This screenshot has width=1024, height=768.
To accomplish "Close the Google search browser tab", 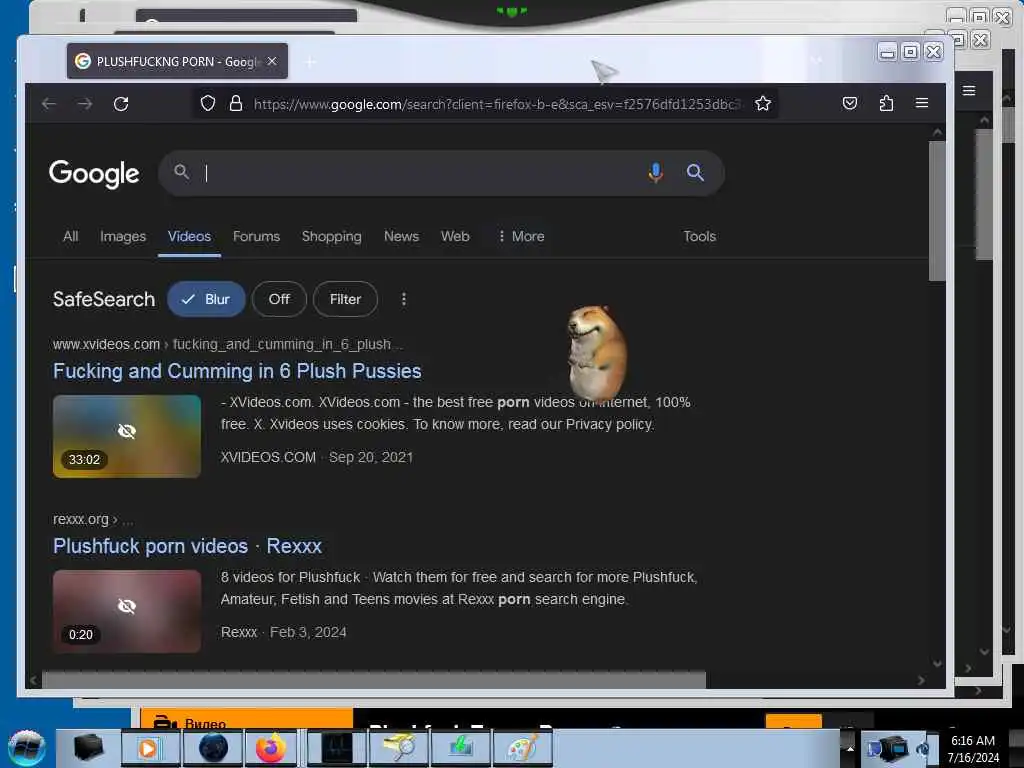I will [272, 61].
